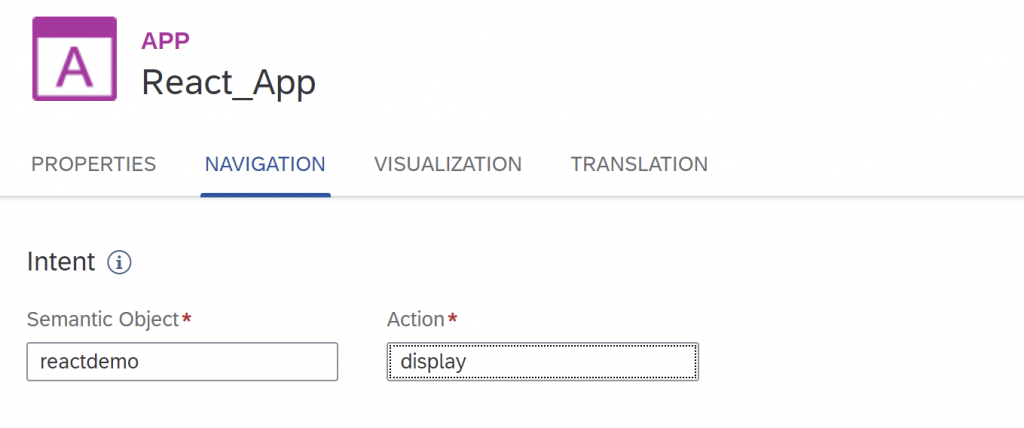Click the red asterisk beside Action
Screen dimensions: 1024x428
coord(453,317)
